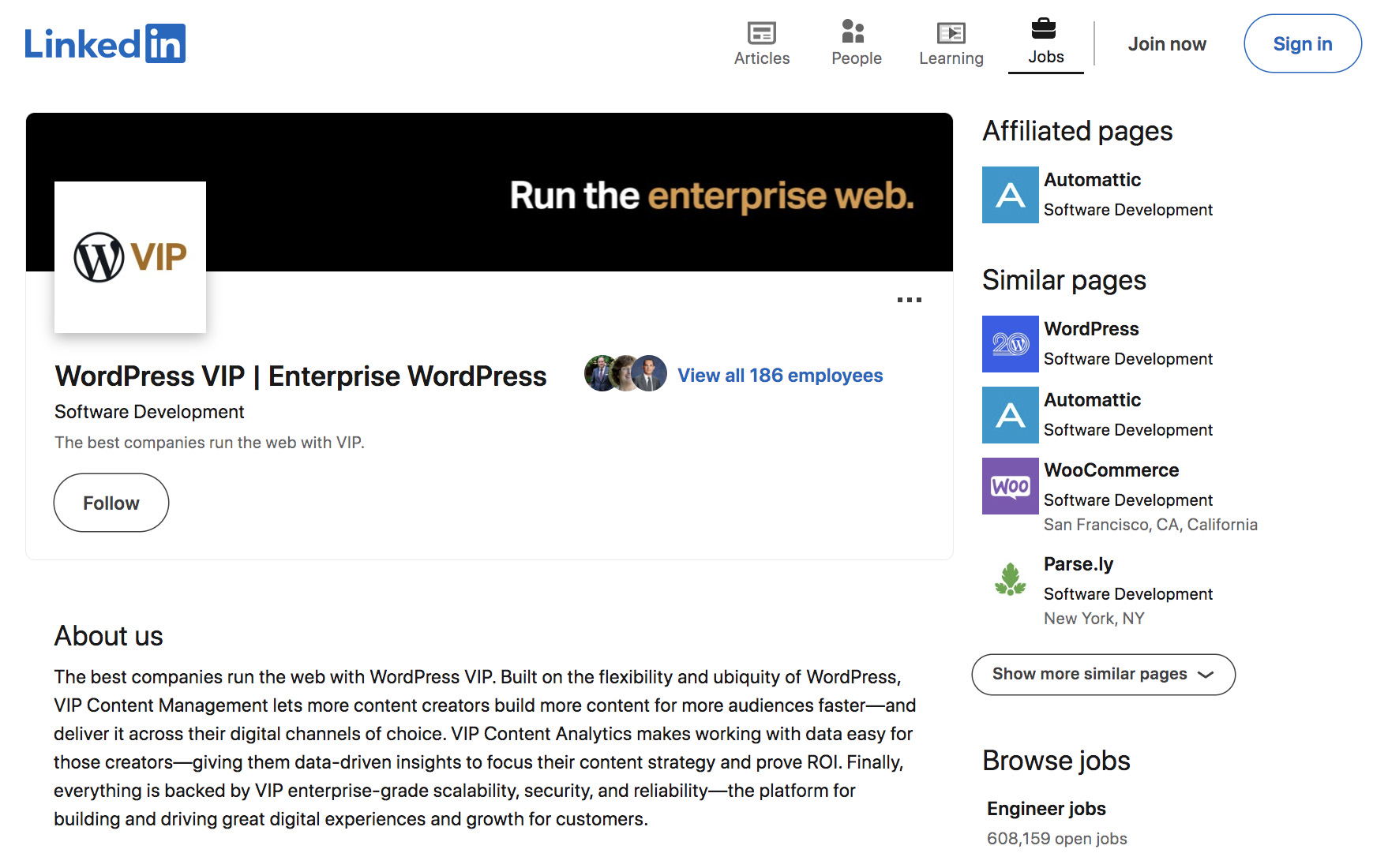Click the WordPress VIP company logo

click(x=130, y=257)
